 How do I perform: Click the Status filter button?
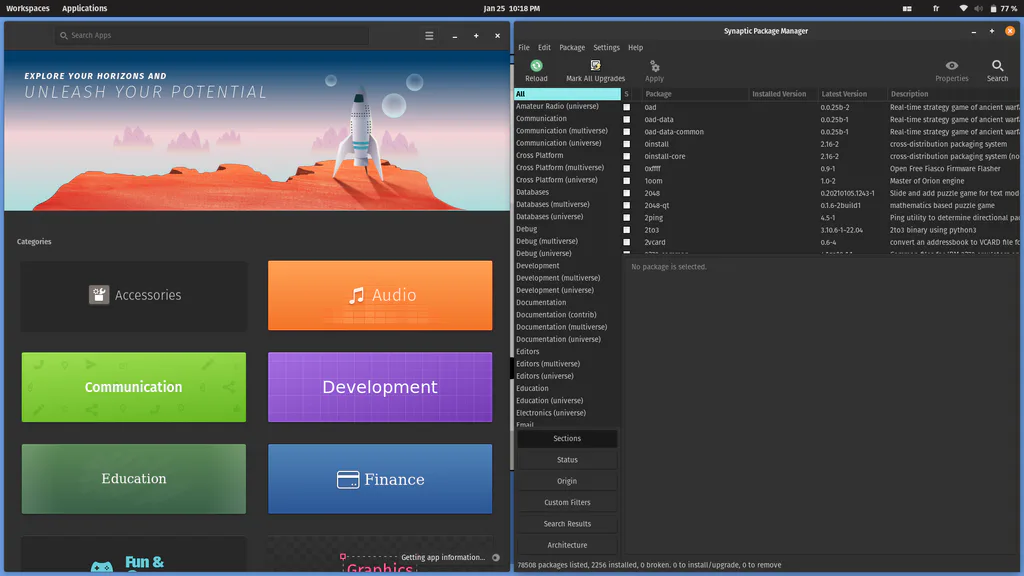[x=567, y=460]
